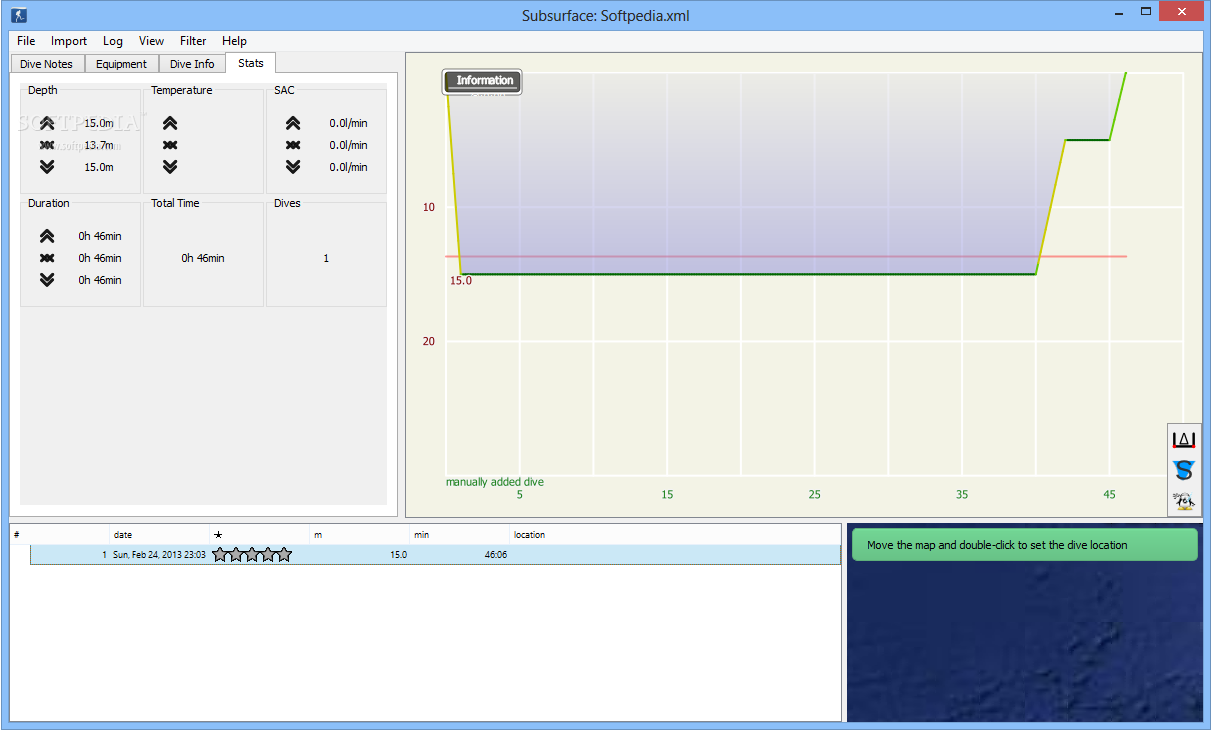Click the 15.0 depth label on the graph
This screenshot has width=1211, height=730.
tap(460, 281)
